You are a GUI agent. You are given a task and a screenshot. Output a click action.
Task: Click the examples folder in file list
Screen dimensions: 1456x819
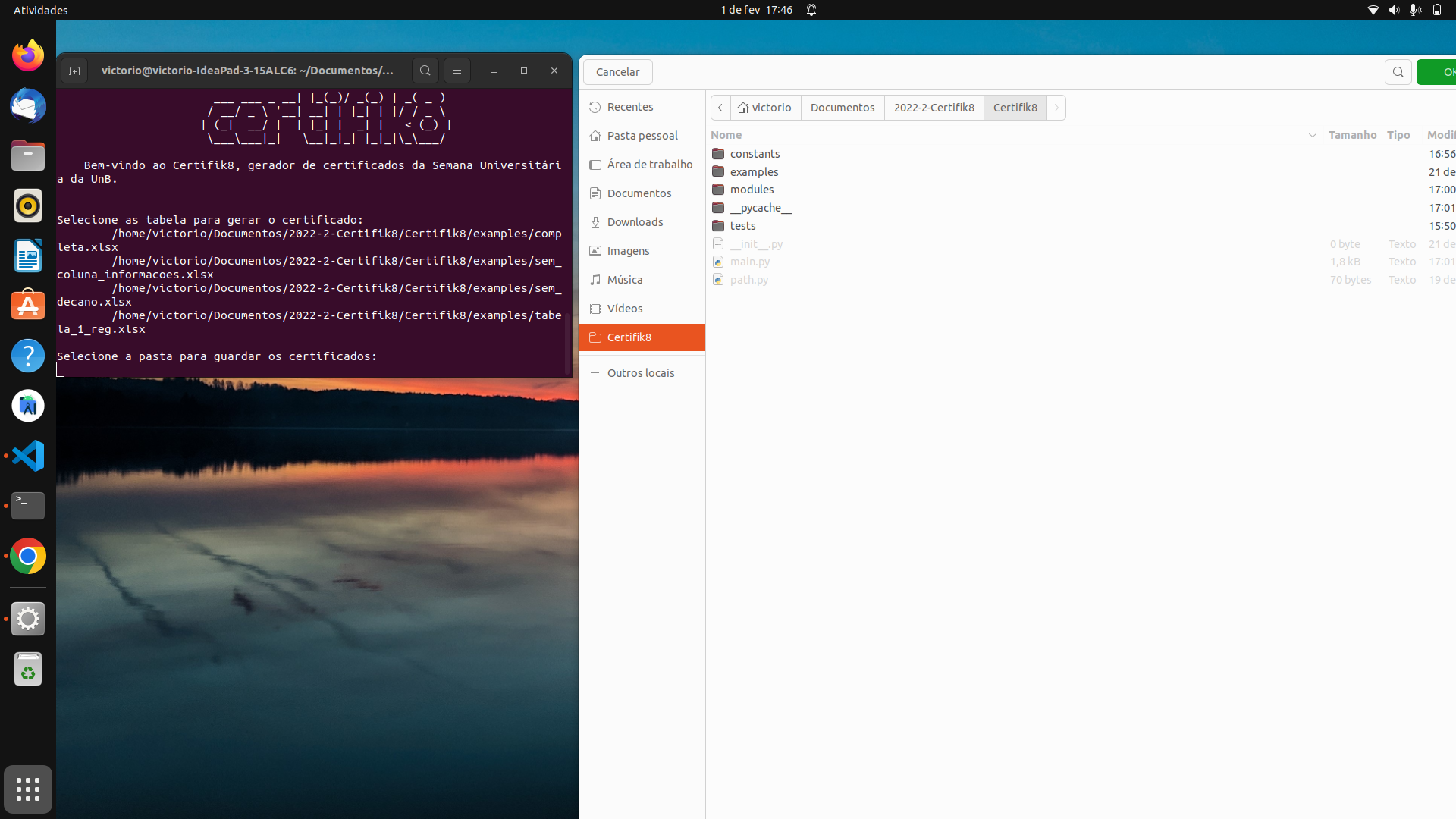(x=754, y=171)
